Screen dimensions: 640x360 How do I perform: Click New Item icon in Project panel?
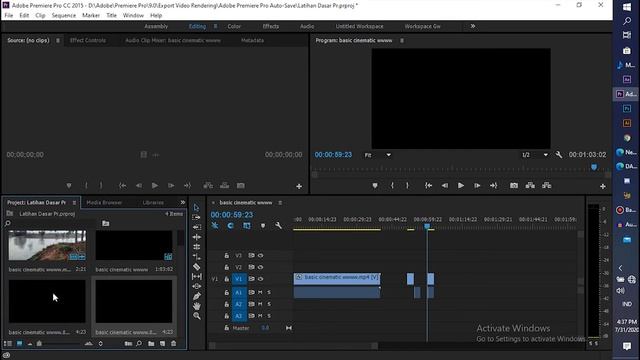162,344
